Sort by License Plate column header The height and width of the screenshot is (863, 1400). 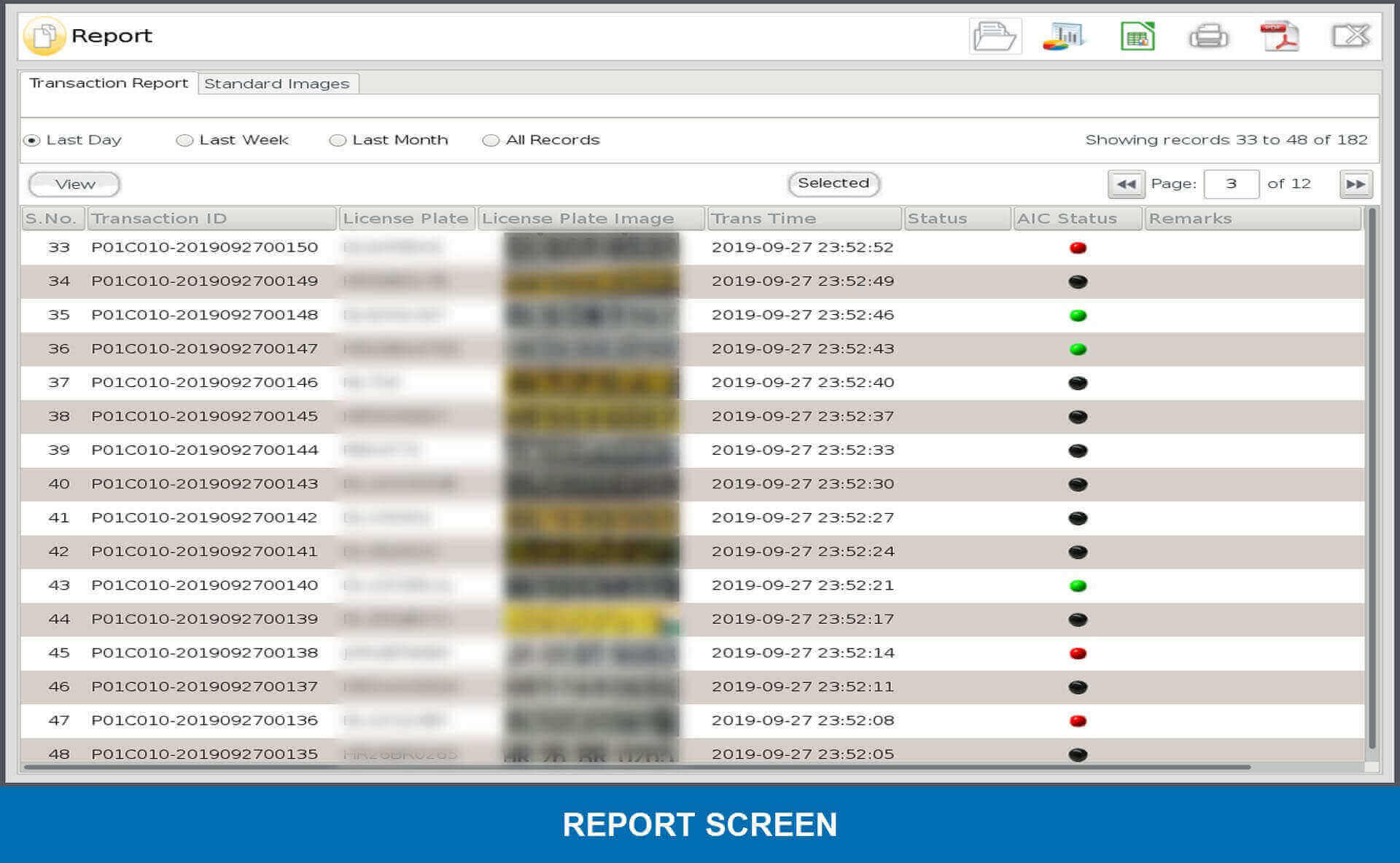(407, 218)
